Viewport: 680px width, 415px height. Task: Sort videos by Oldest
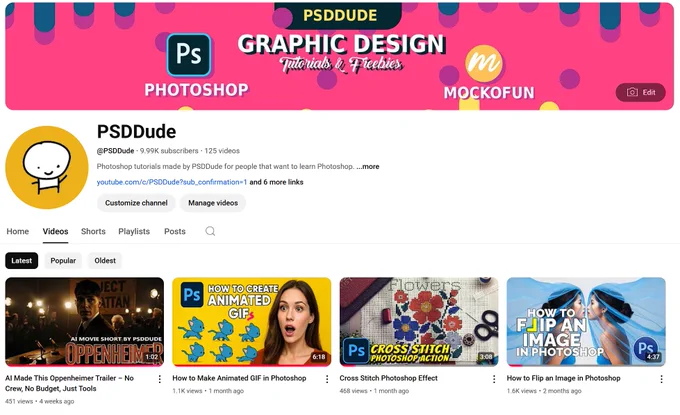coord(105,261)
